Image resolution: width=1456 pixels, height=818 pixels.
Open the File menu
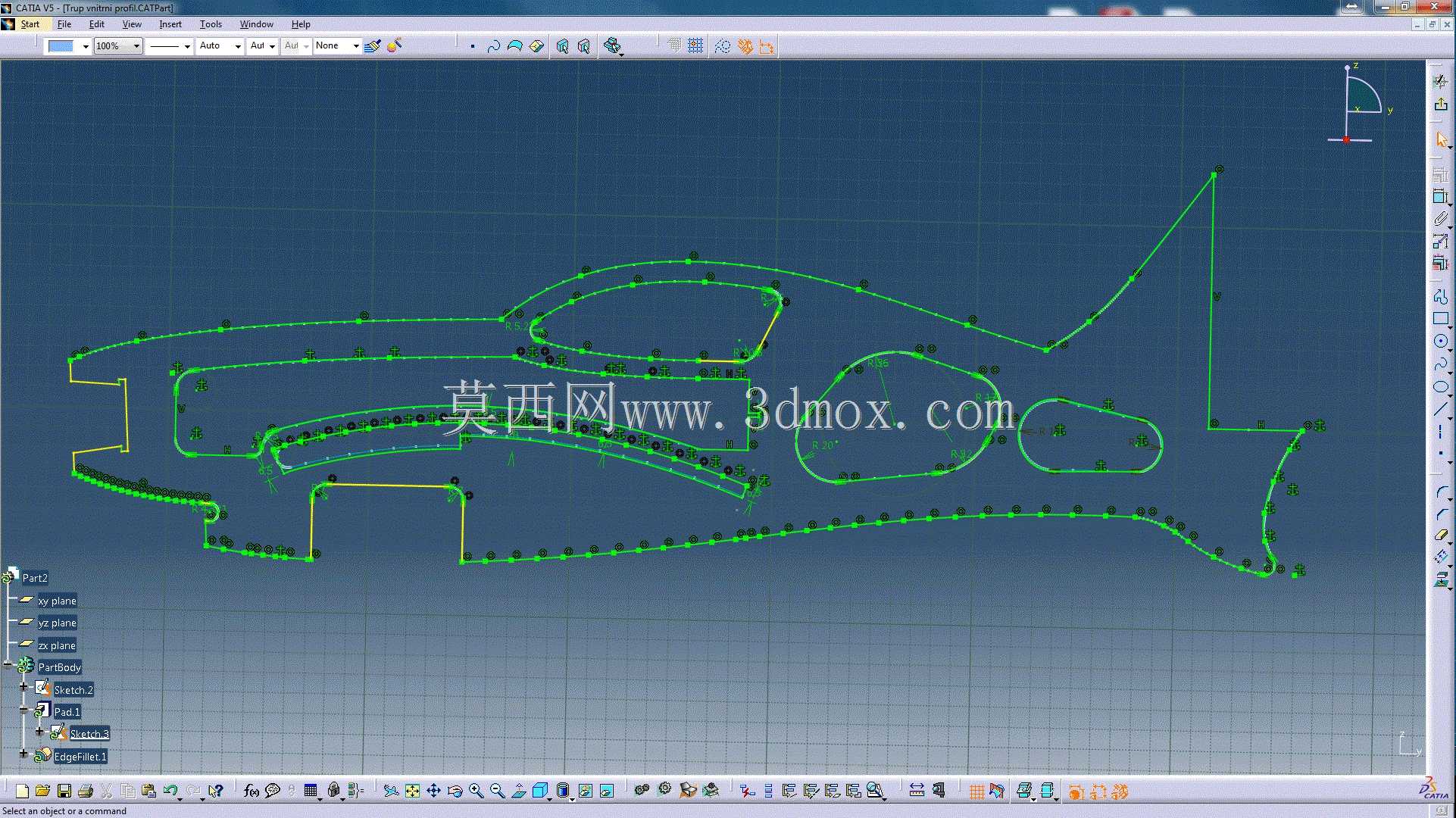click(64, 24)
